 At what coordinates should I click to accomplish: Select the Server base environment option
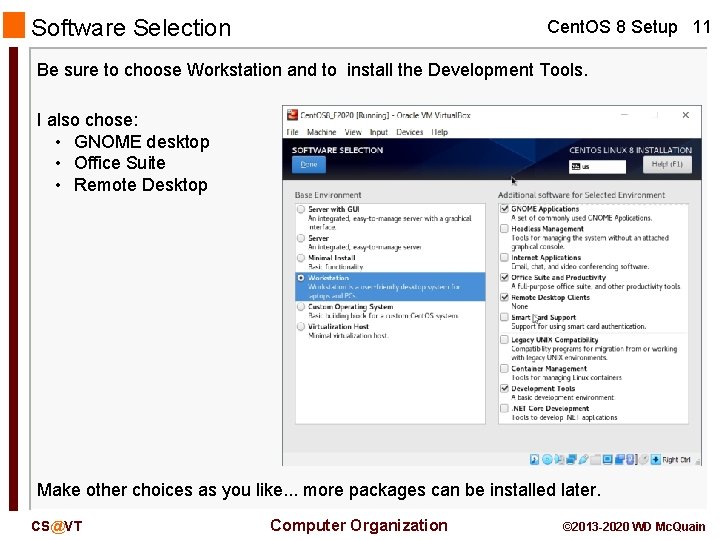301,238
